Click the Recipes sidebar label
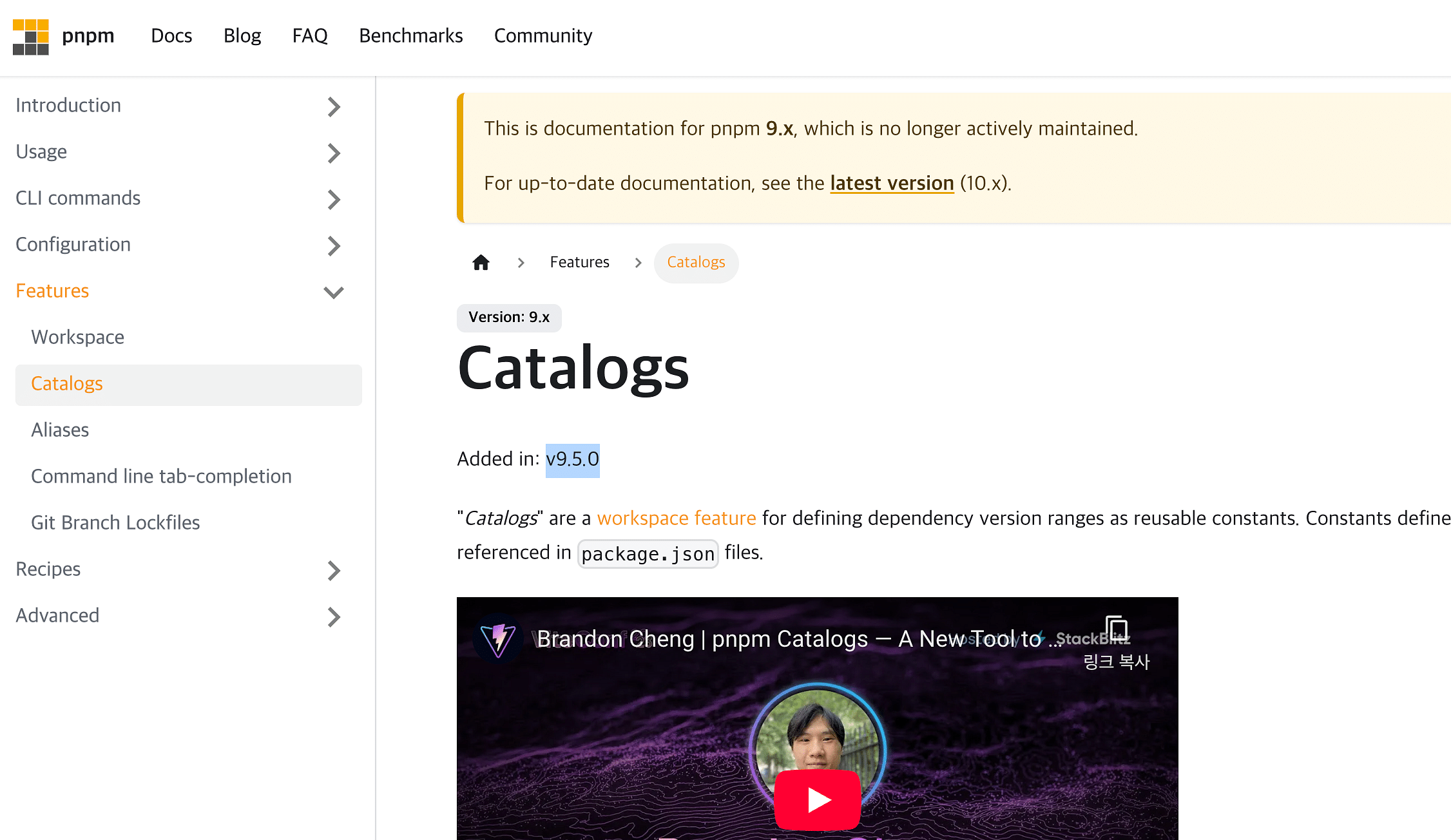 tap(48, 569)
